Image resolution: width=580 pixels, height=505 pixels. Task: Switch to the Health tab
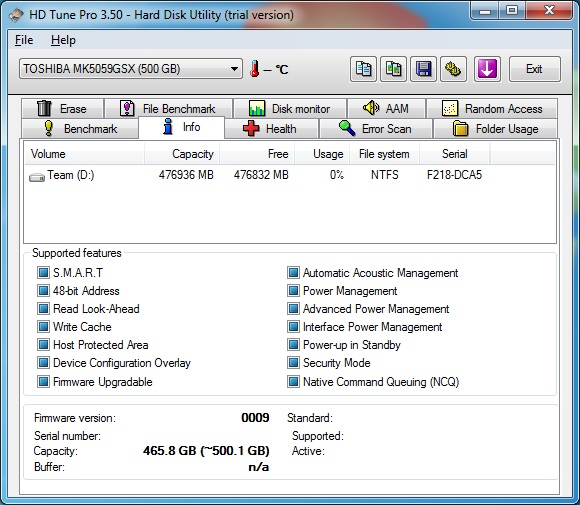272,129
